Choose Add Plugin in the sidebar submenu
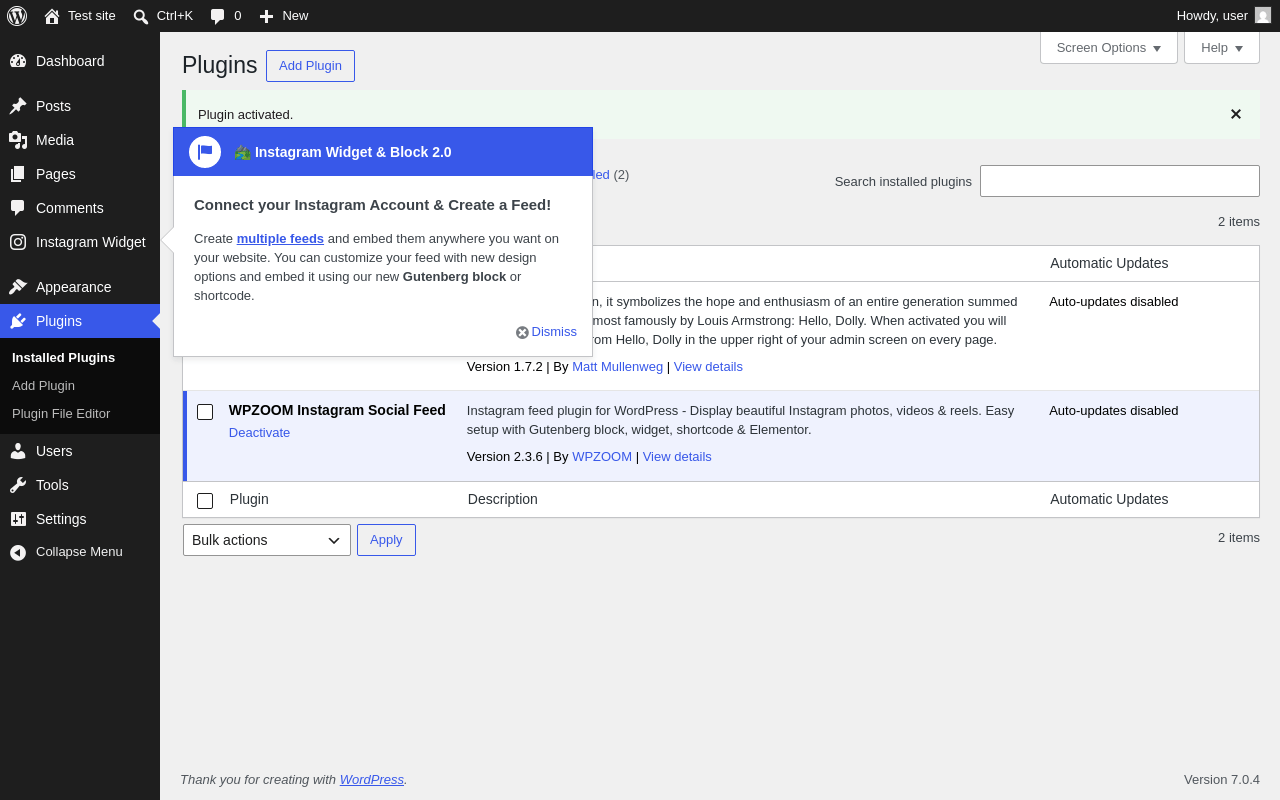This screenshot has width=1280, height=800. [43, 385]
